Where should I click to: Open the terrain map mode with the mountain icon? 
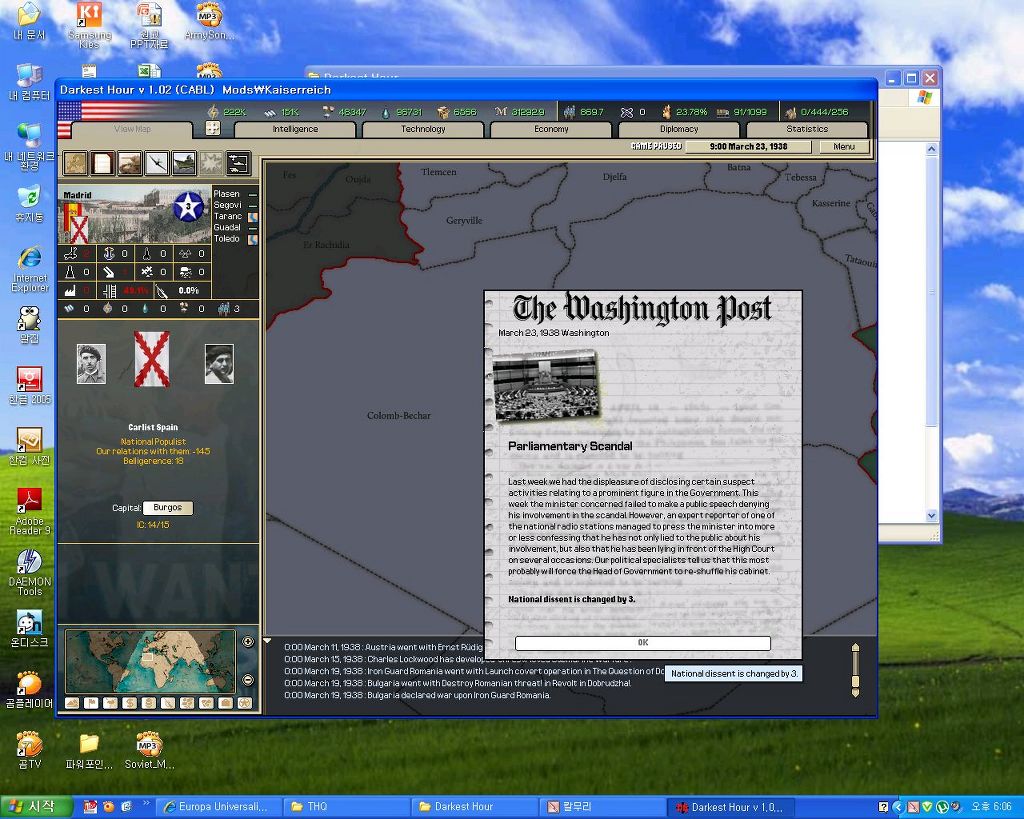[x=72, y=703]
